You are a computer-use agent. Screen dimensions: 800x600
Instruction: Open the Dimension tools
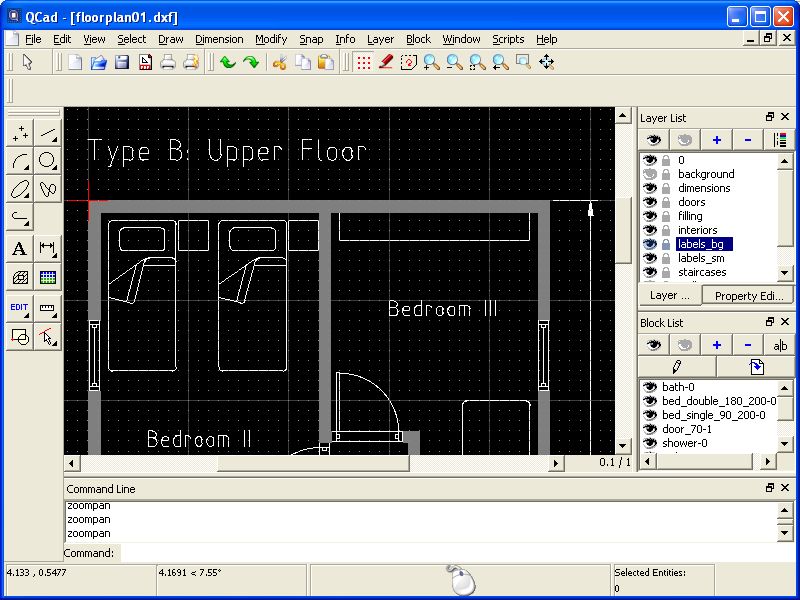point(48,249)
